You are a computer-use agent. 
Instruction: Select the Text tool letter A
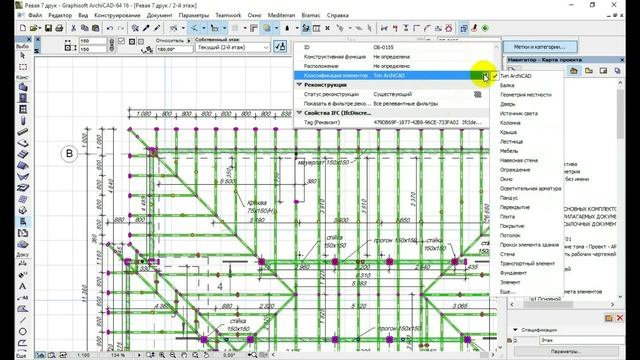[23, 287]
